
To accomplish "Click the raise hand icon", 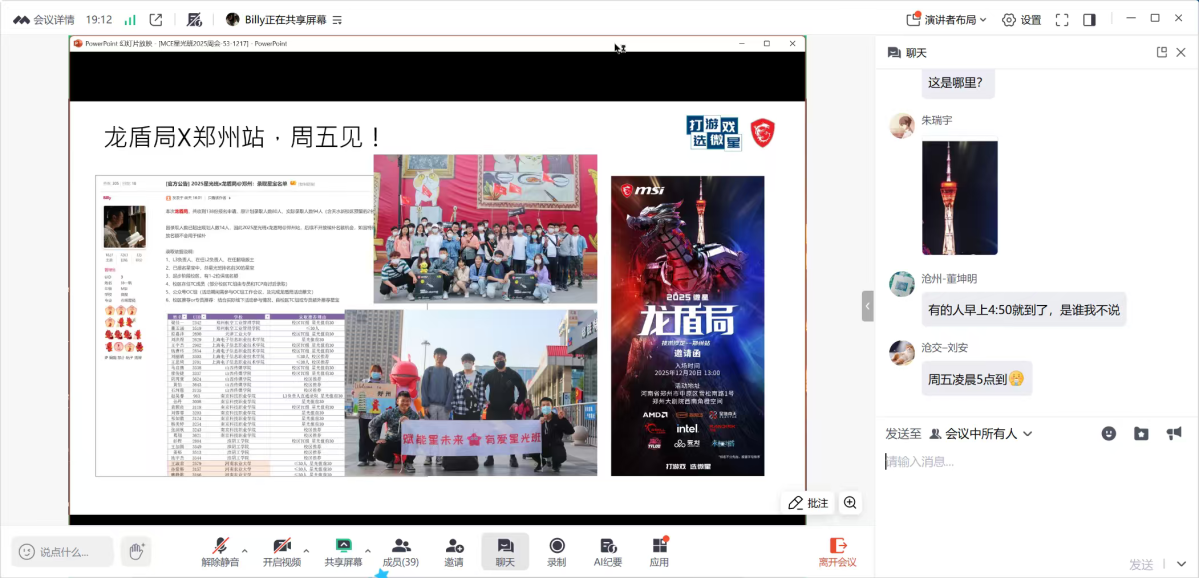I will pos(136,551).
